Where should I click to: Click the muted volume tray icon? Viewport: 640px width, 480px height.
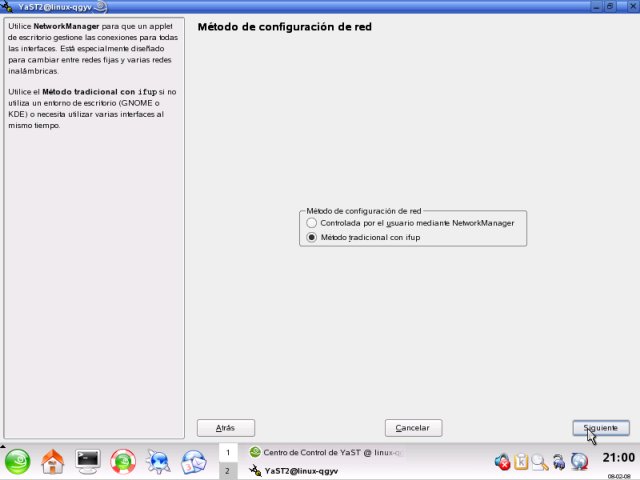(502, 462)
